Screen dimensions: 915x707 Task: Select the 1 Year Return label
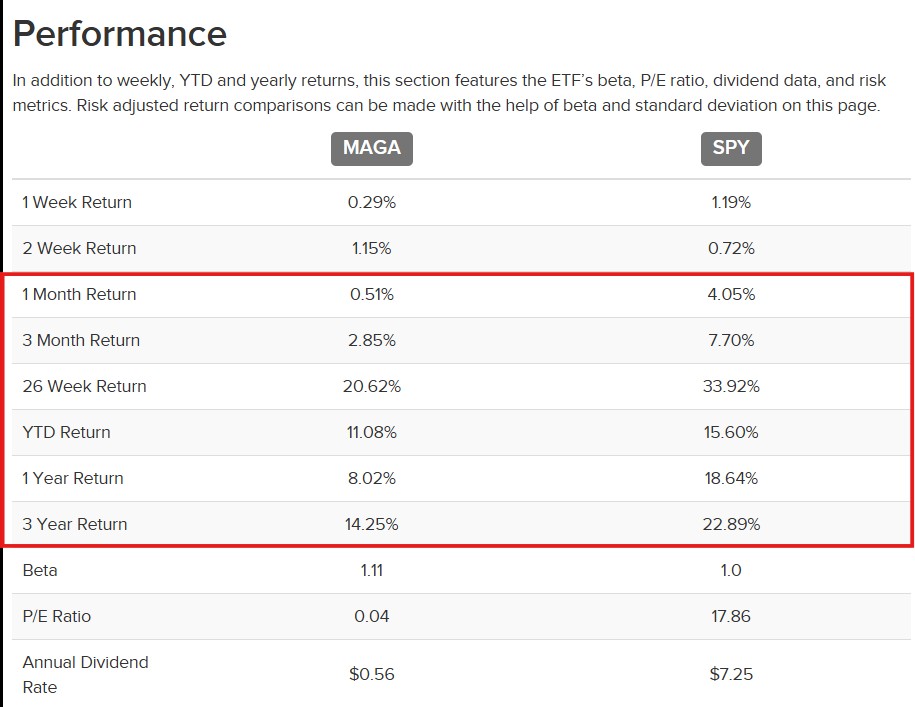(73, 478)
